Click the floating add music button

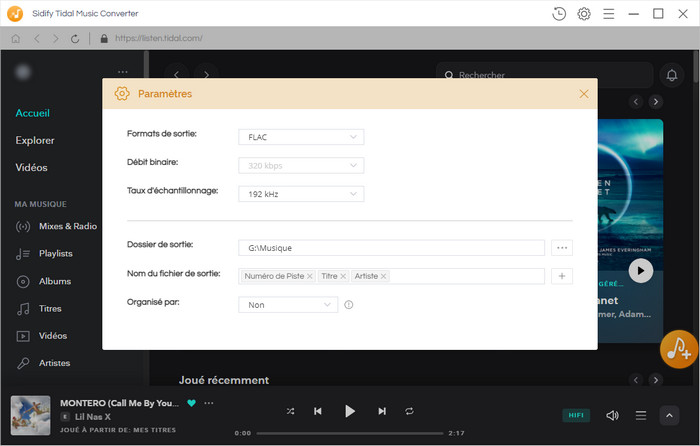679,347
